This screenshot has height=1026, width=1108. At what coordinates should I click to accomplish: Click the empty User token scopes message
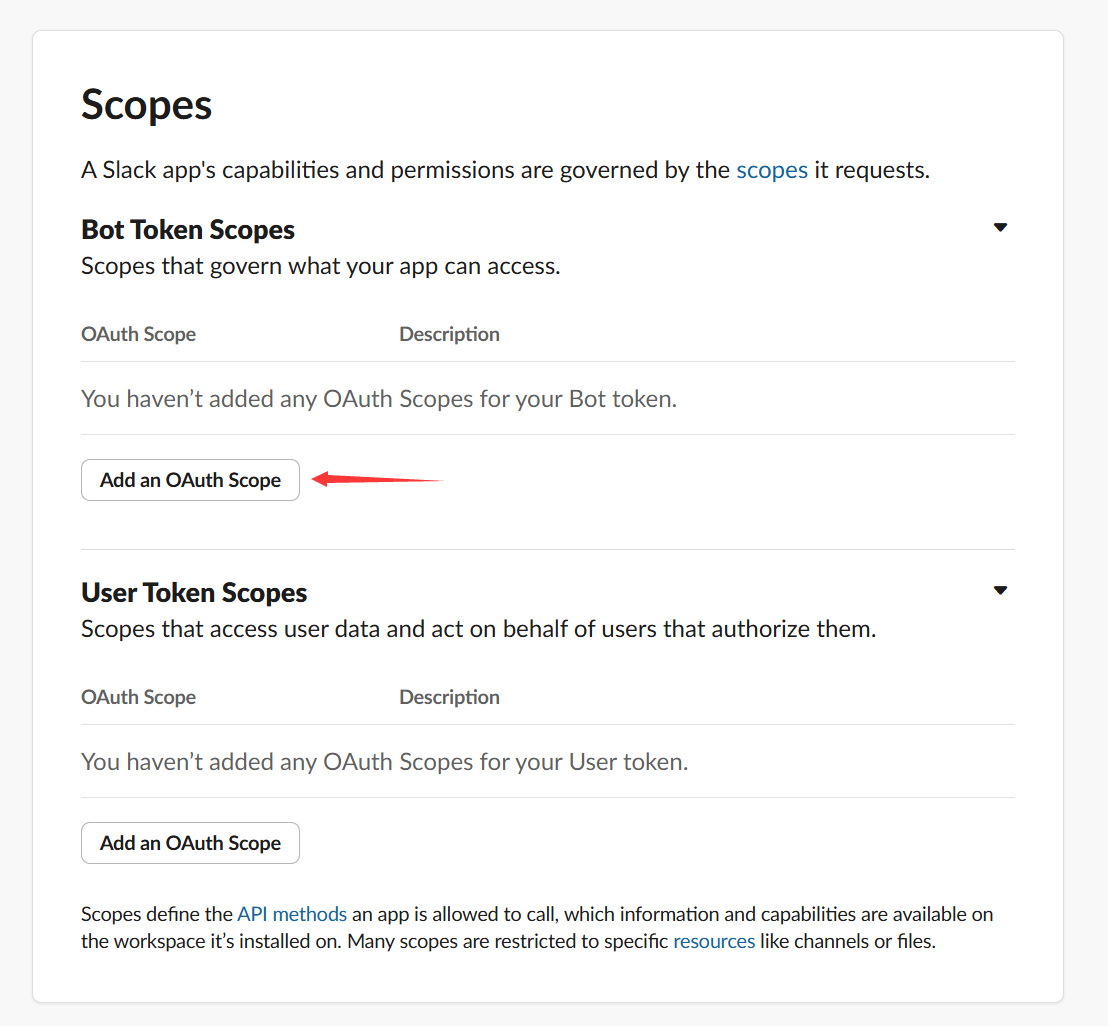[384, 762]
